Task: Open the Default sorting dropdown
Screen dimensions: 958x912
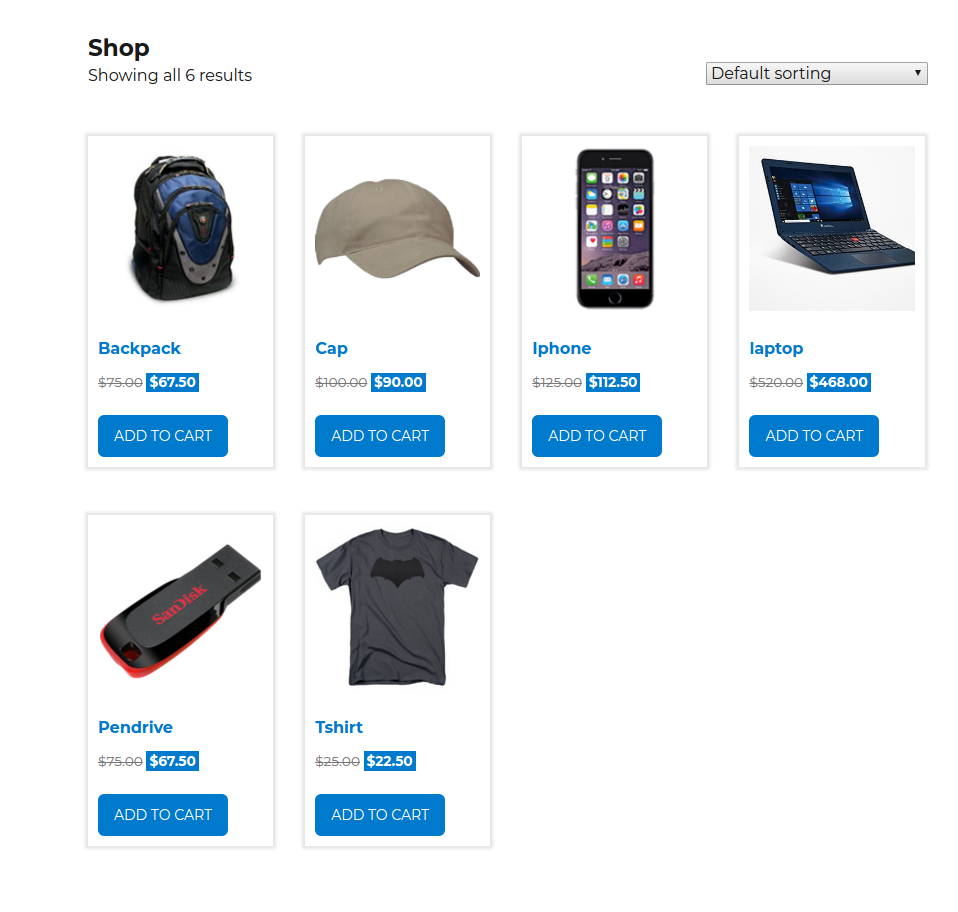Action: [x=816, y=73]
